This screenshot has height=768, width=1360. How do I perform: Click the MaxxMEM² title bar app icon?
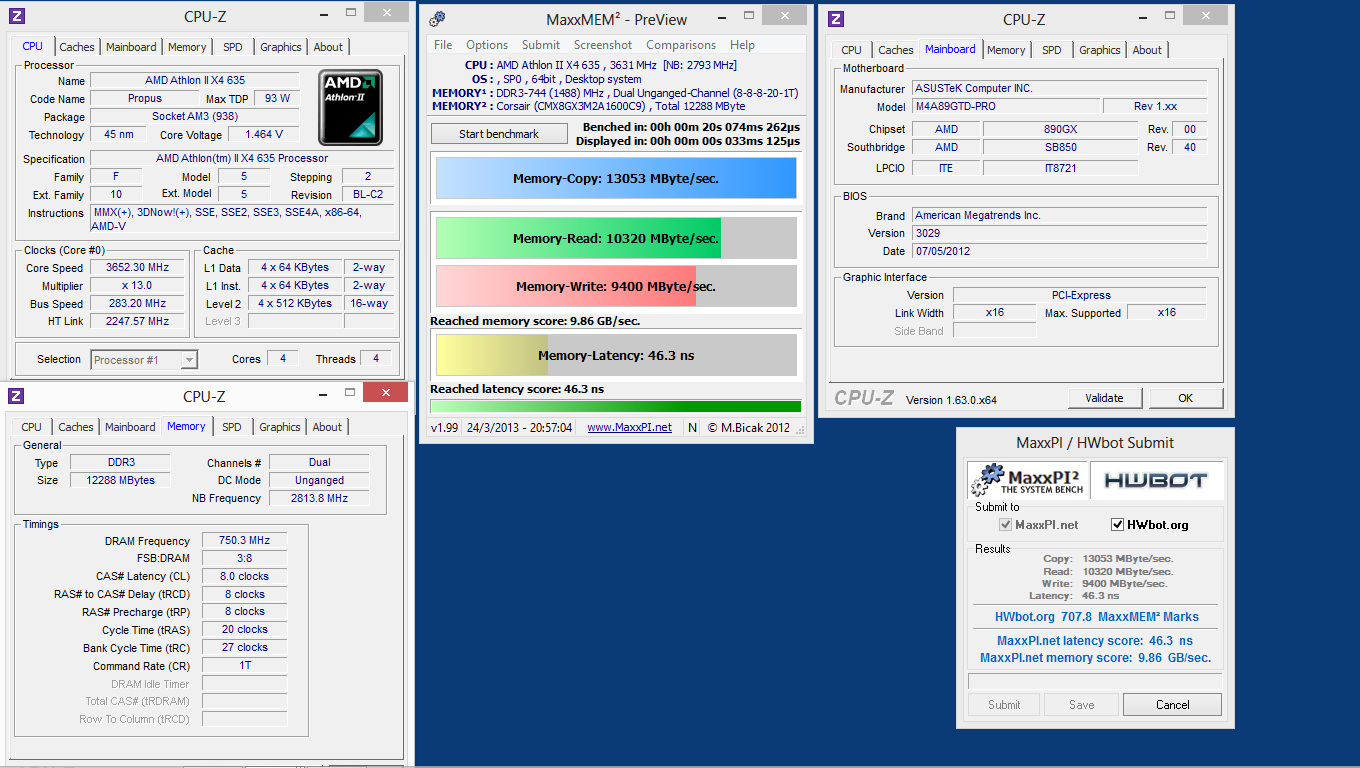click(436, 19)
